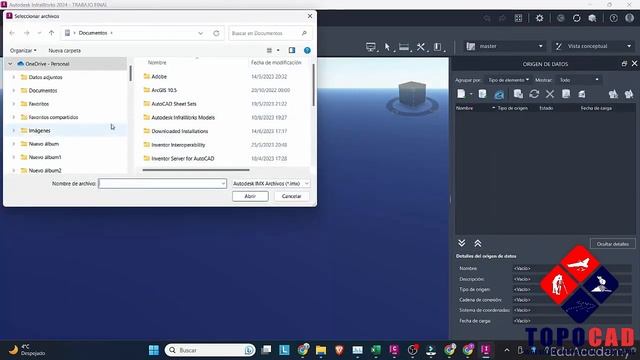The width and height of the screenshot is (640, 360).
Task: Sort by Fecha de modificación column
Action: coord(276,62)
